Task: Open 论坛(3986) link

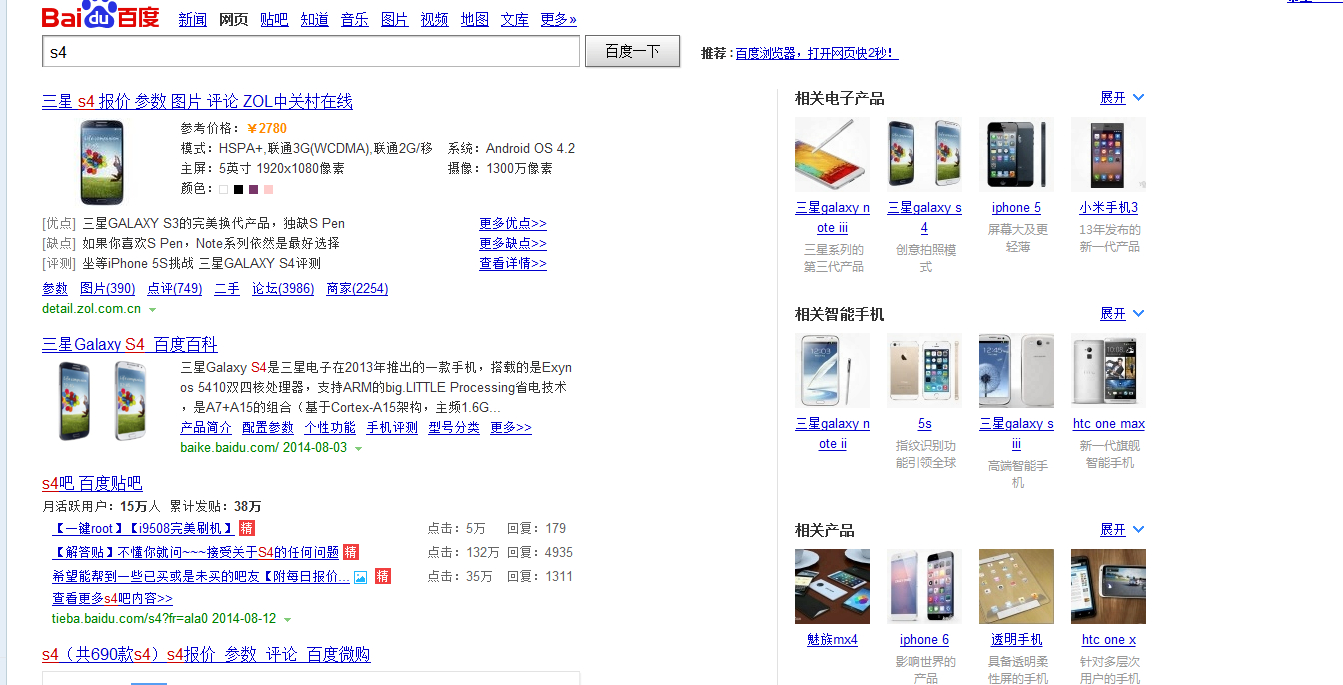Action: tap(283, 288)
